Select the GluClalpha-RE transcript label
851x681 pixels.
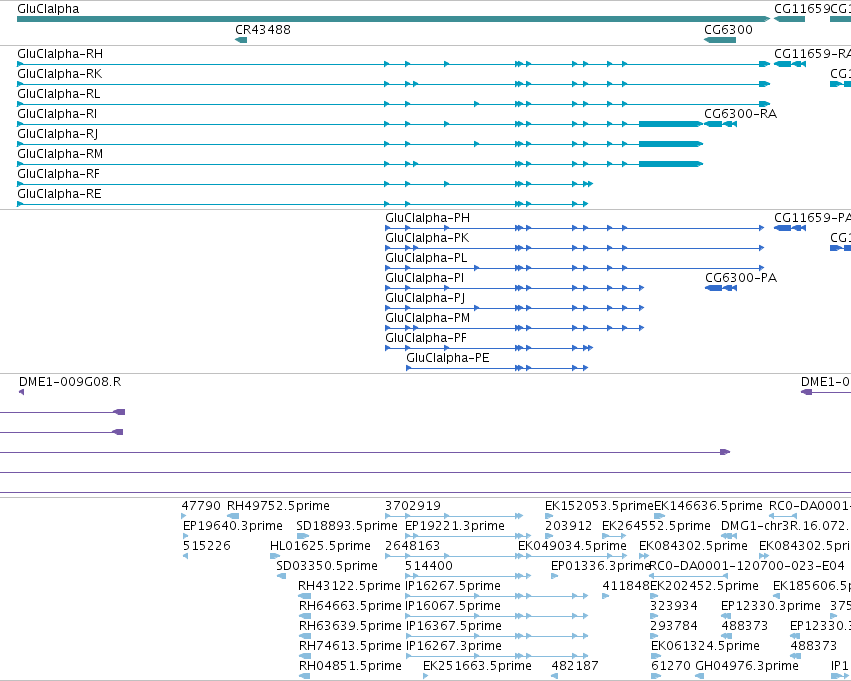click(x=59, y=194)
